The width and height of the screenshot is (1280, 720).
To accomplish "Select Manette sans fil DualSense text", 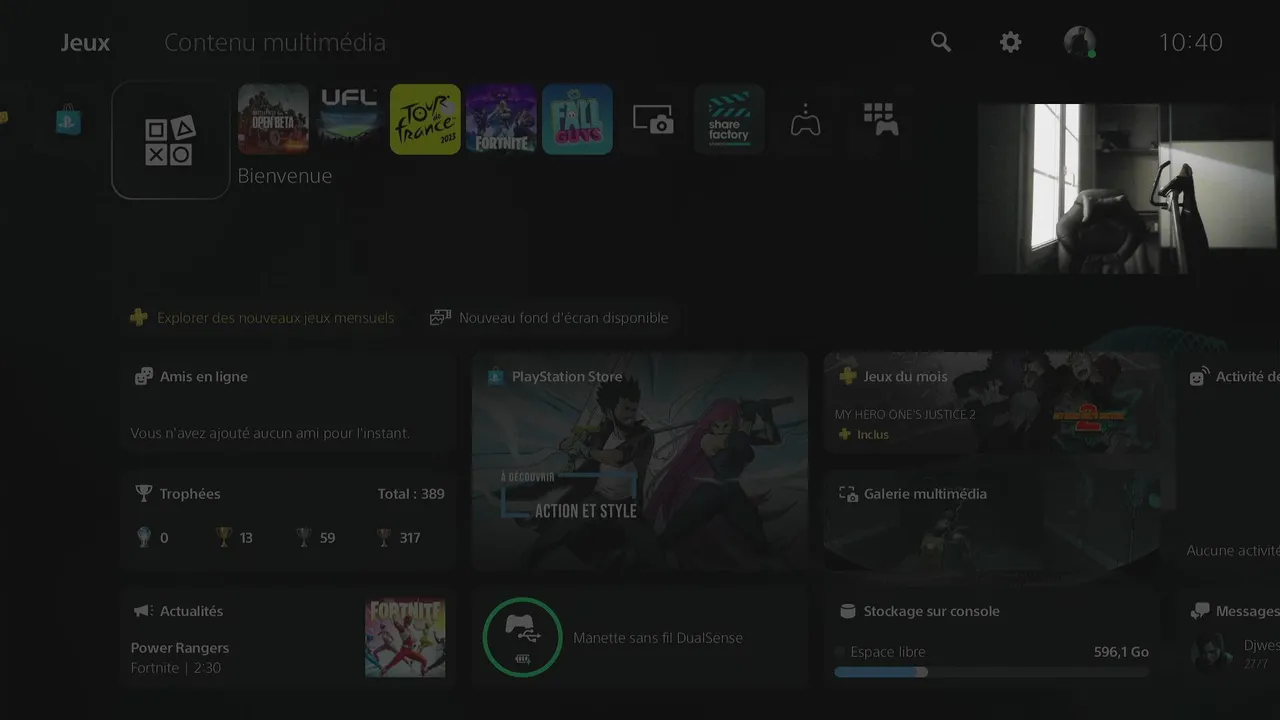I will tap(658, 638).
